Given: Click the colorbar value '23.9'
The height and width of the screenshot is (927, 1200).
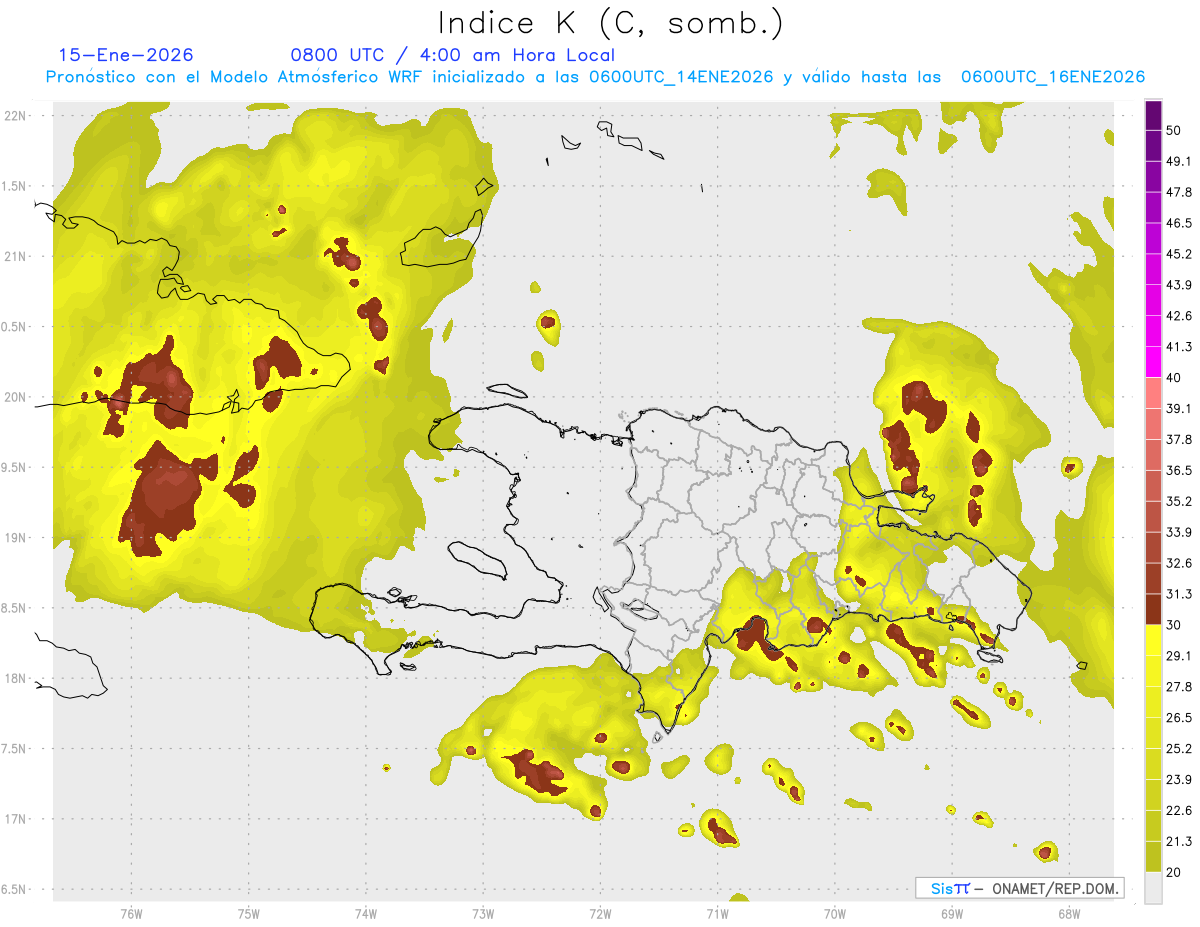Looking at the screenshot, I should [1179, 780].
